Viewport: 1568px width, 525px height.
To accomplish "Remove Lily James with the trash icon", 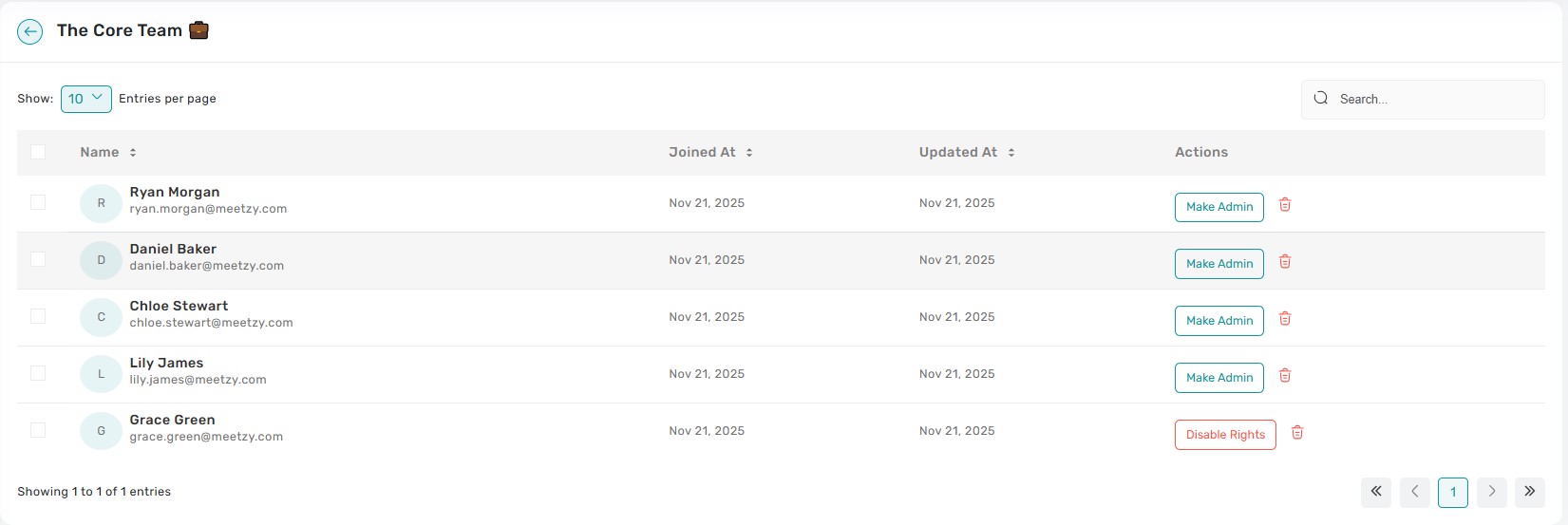I will (1285, 376).
